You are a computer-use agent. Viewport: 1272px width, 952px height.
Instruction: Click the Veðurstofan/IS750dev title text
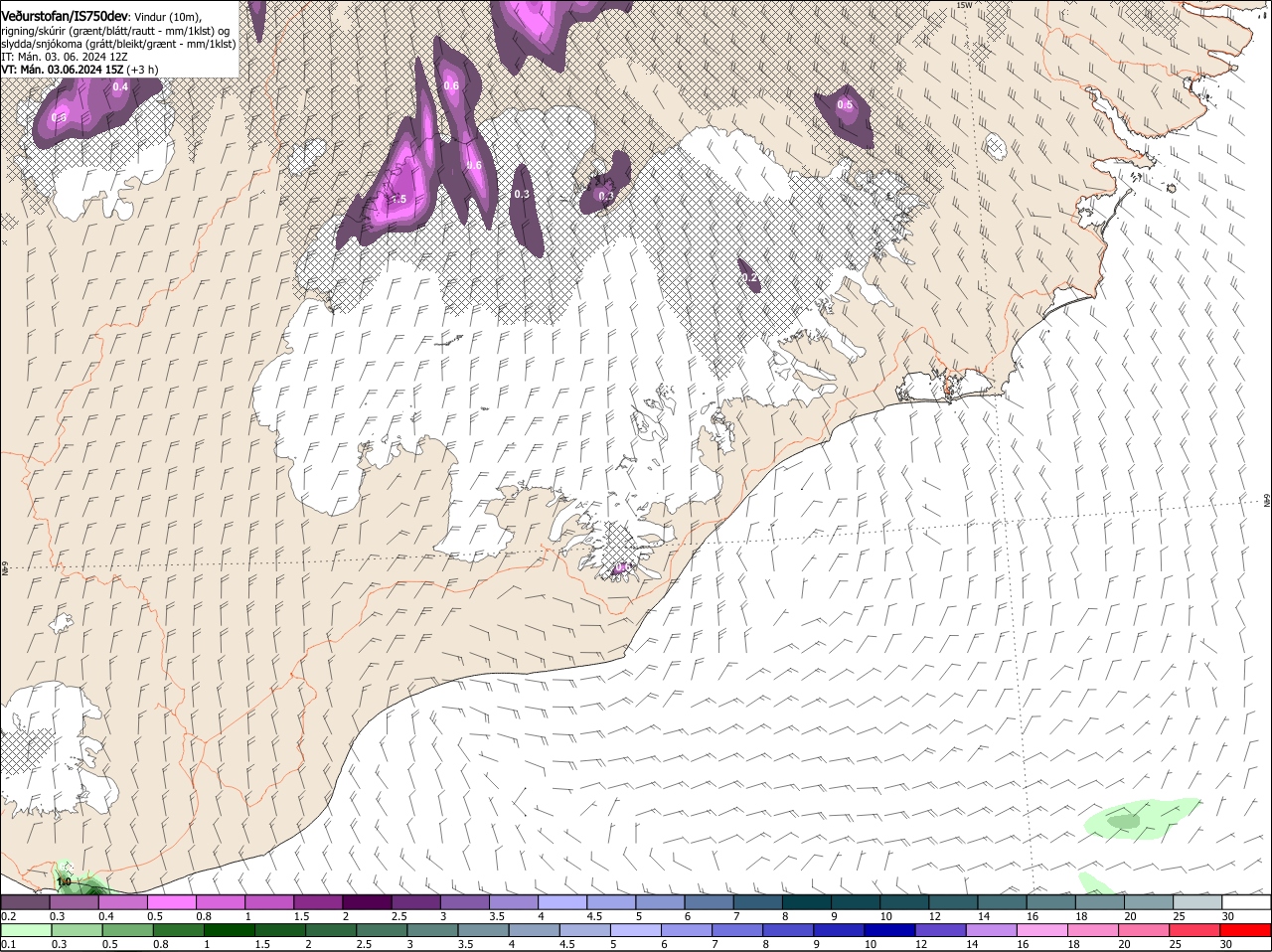(64, 15)
